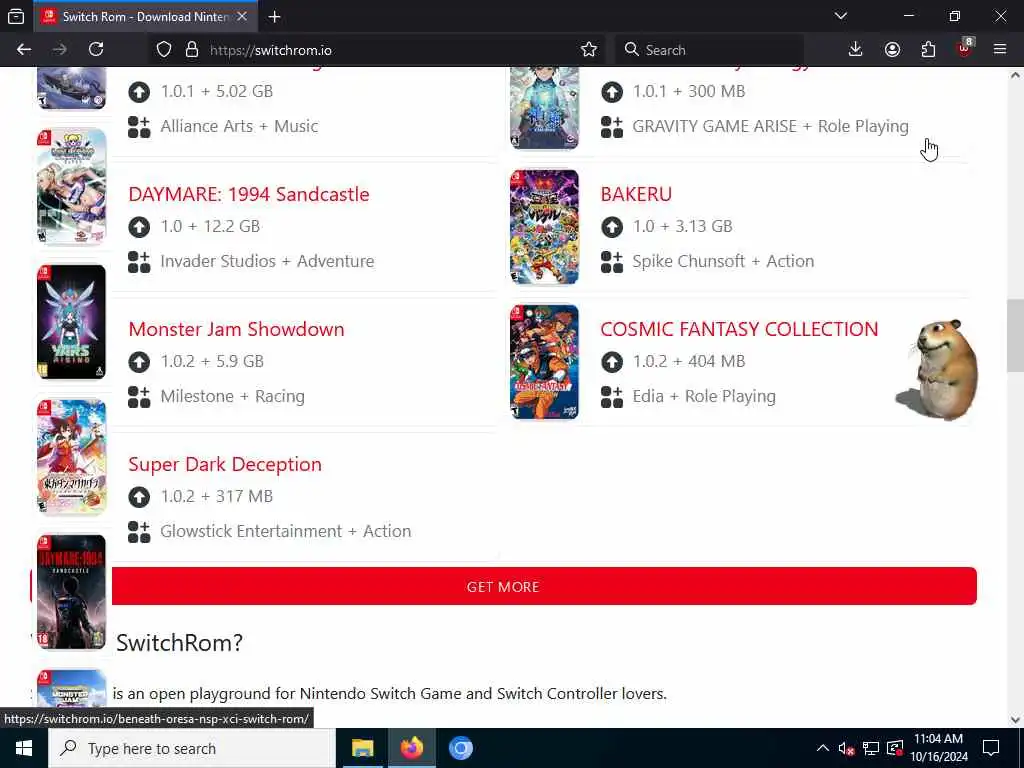Switch to Firefox on the taskbar
Screen dimensions: 1024x768
pyautogui.click(x=411, y=748)
